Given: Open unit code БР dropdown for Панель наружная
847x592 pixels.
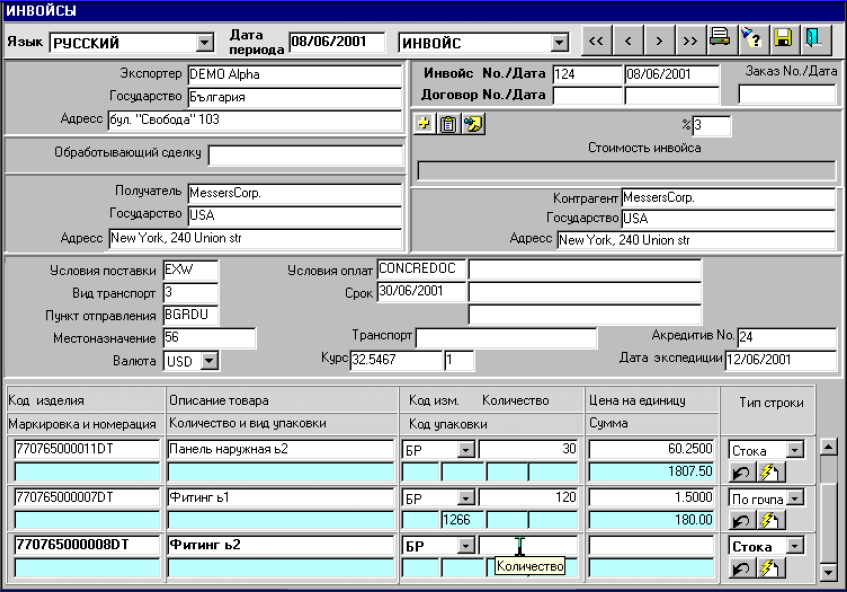Looking at the screenshot, I should click(465, 449).
